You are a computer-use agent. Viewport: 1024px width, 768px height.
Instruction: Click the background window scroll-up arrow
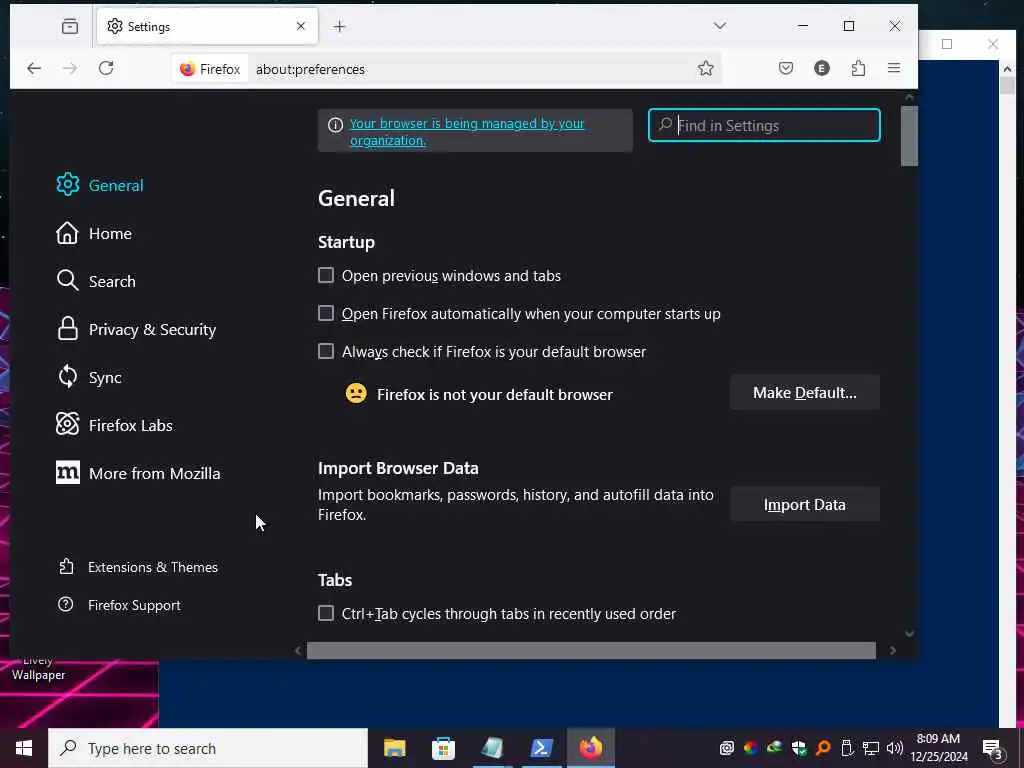pyautogui.click(x=1007, y=69)
